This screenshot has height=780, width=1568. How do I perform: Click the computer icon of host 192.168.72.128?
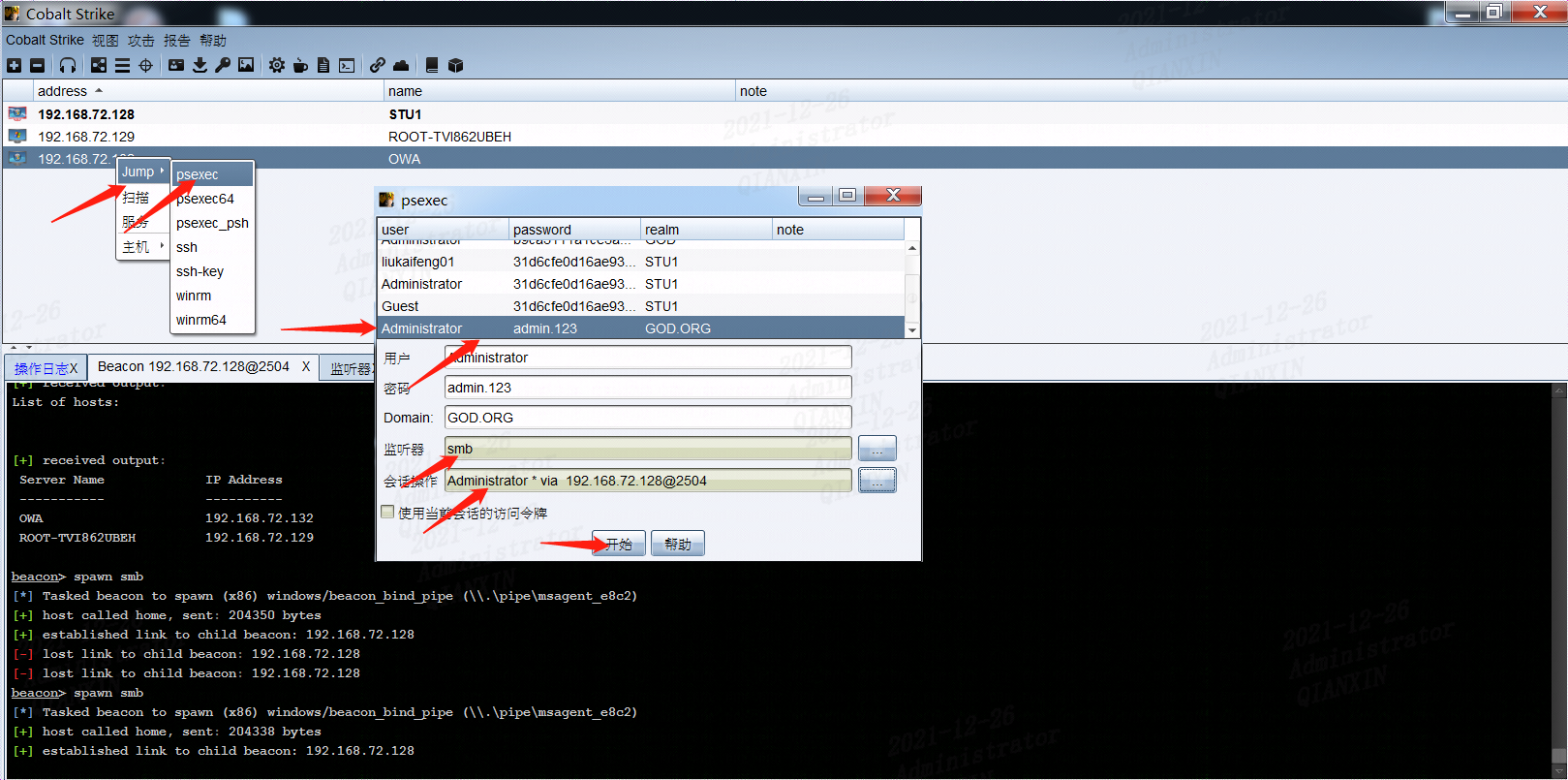pos(17,114)
